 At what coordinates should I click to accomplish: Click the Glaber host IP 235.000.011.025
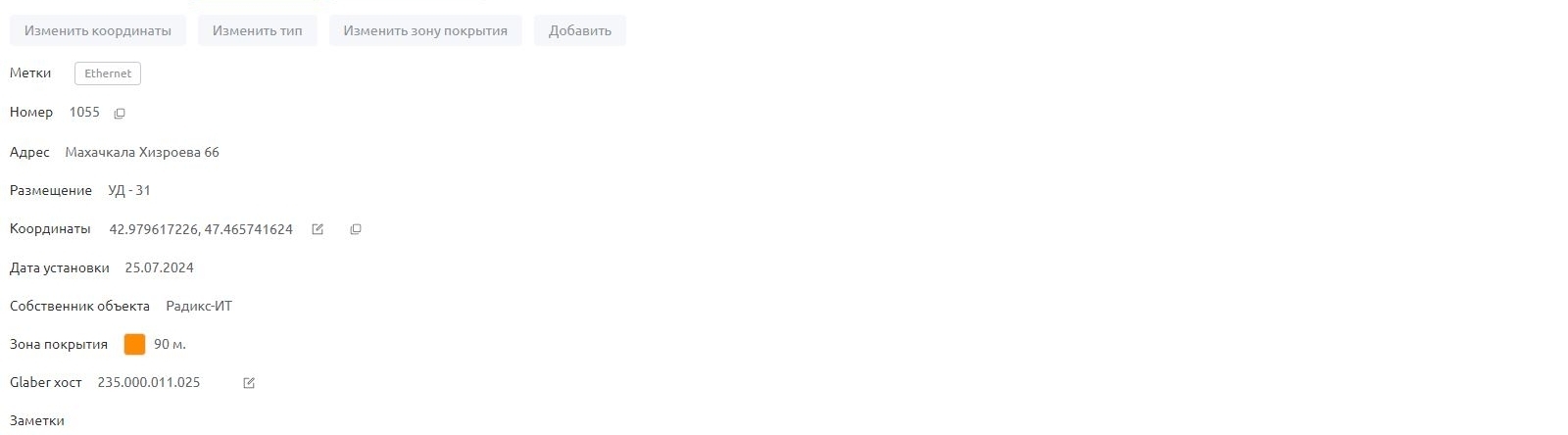coord(149,382)
